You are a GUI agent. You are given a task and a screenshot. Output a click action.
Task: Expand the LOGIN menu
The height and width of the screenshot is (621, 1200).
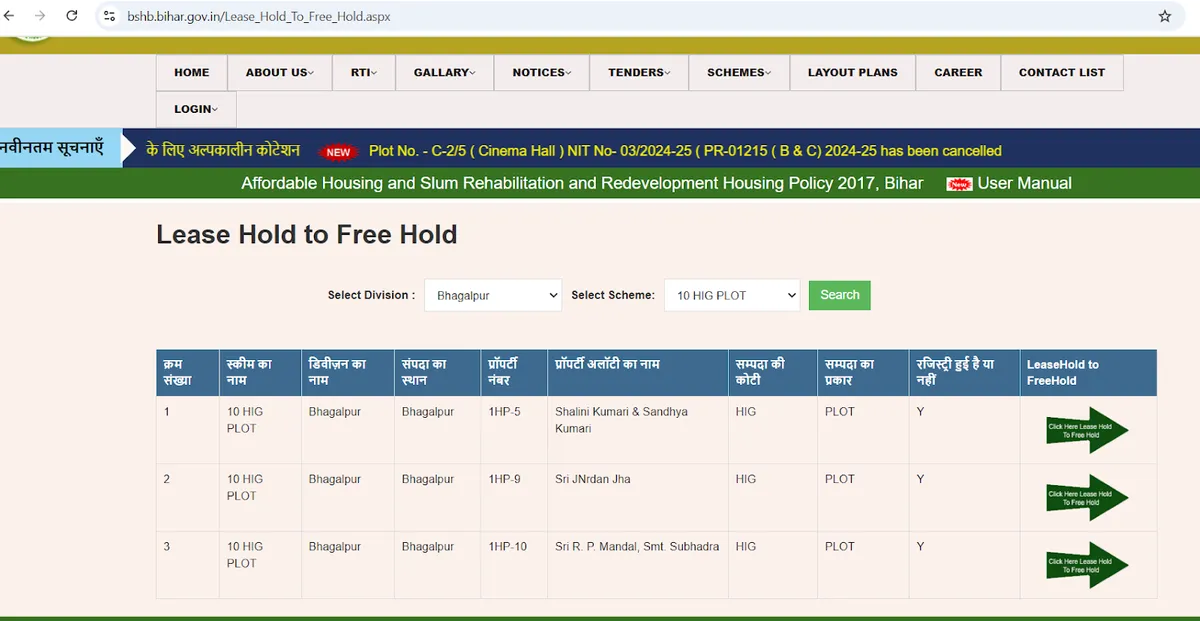click(x=196, y=109)
